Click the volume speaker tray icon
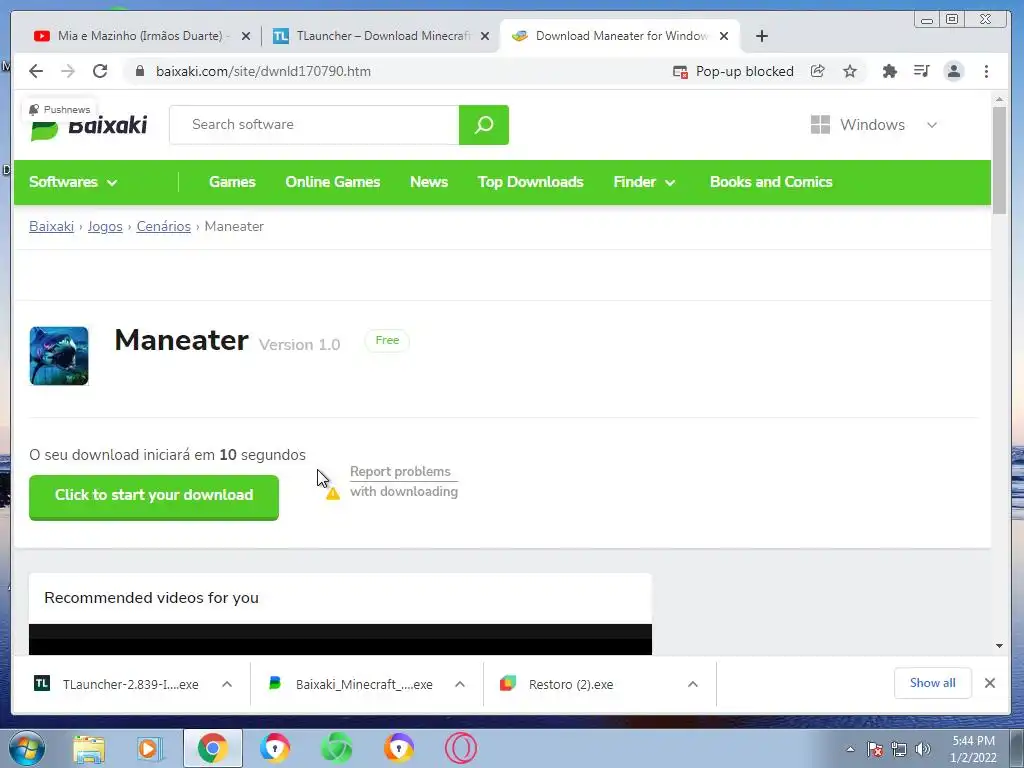 922,749
